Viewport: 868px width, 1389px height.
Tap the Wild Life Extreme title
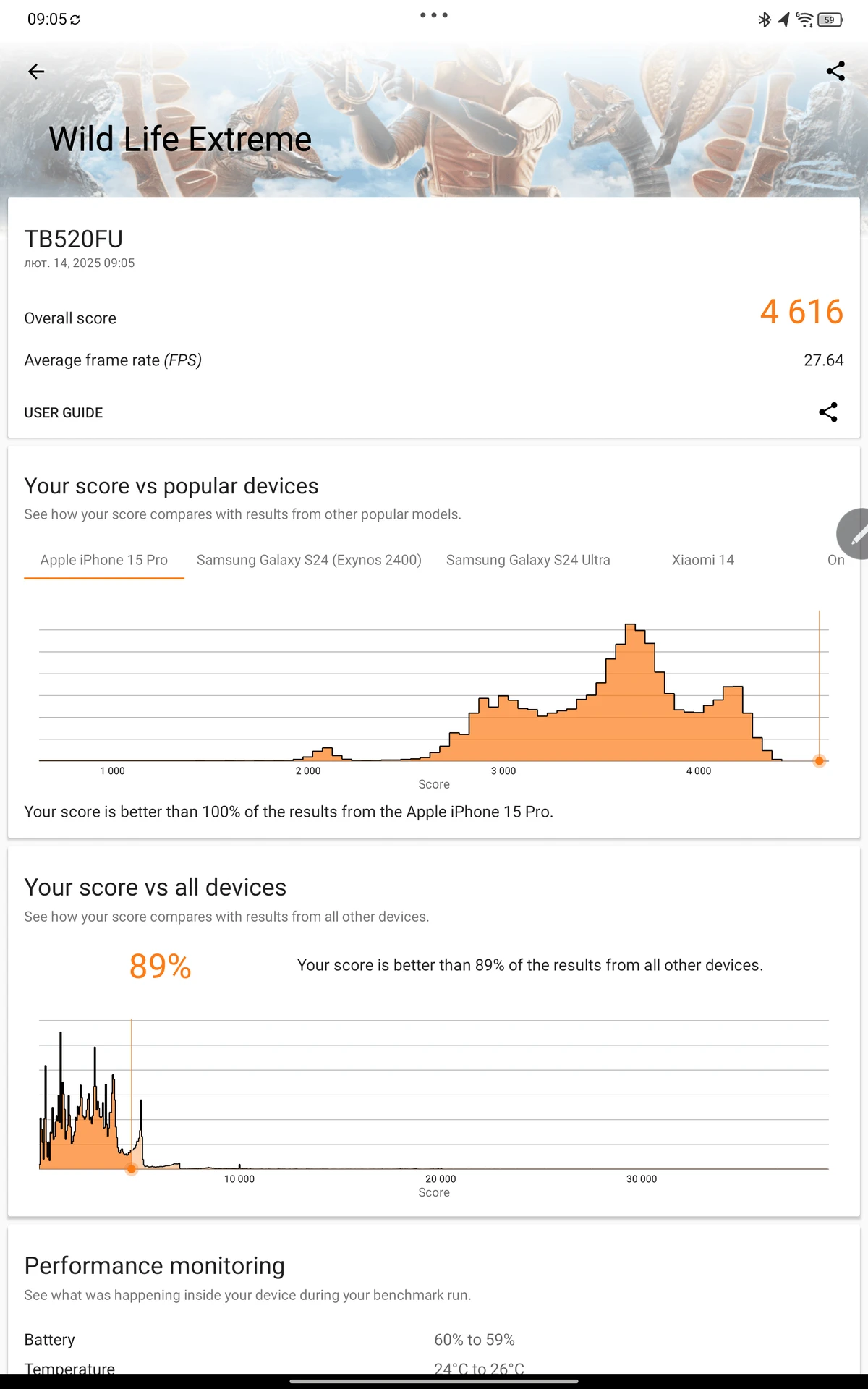180,140
